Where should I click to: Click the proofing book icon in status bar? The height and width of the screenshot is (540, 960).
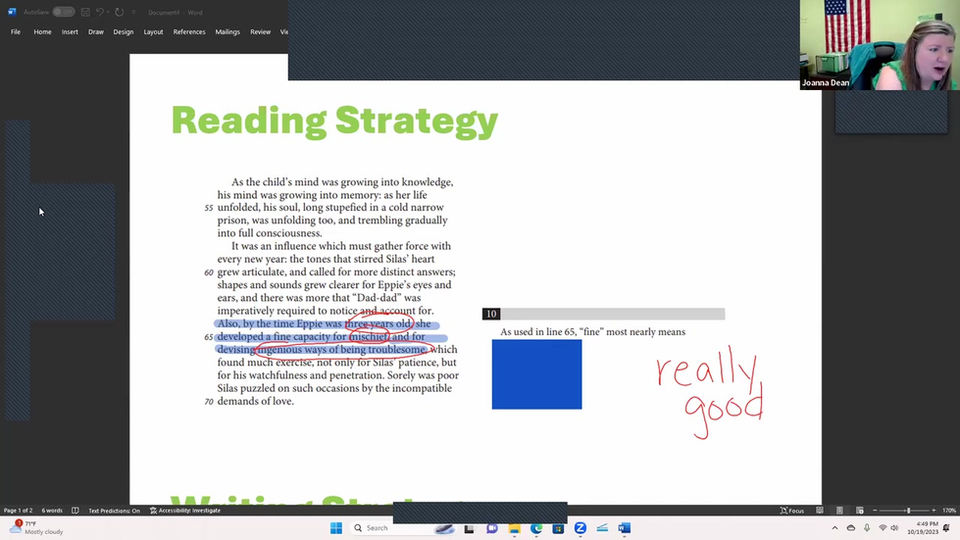75,510
